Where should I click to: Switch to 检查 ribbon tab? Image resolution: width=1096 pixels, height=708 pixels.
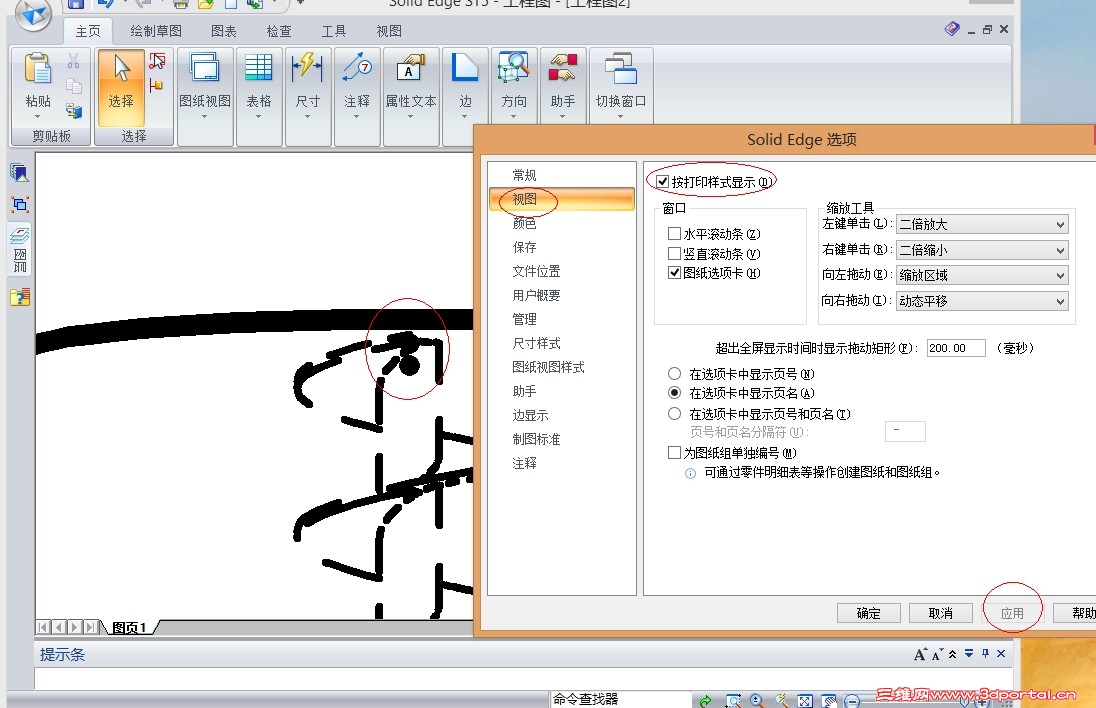point(279,31)
